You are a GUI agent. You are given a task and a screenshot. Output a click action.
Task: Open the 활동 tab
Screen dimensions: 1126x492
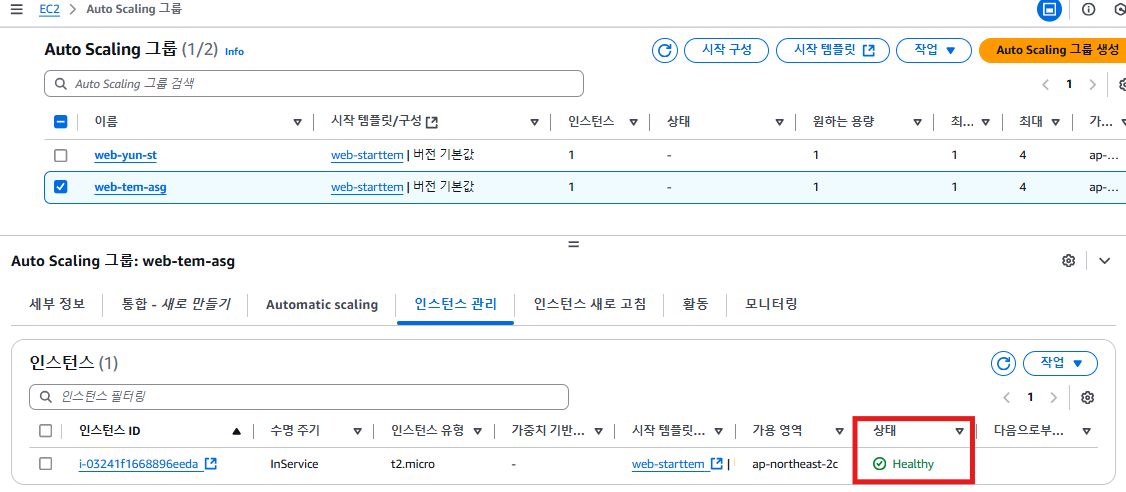pos(695,304)
